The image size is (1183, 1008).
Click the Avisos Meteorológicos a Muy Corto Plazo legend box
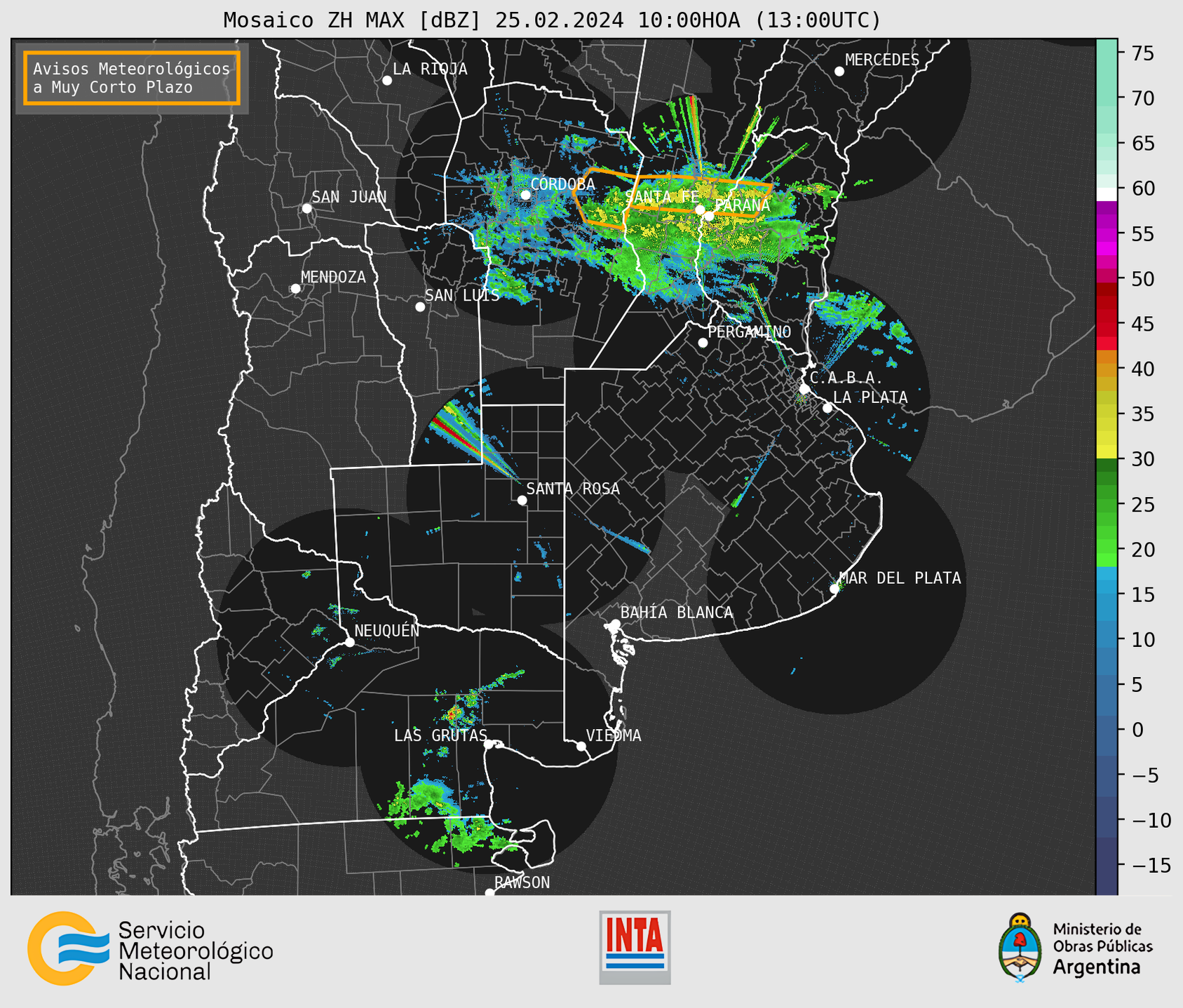pos(132,78)
